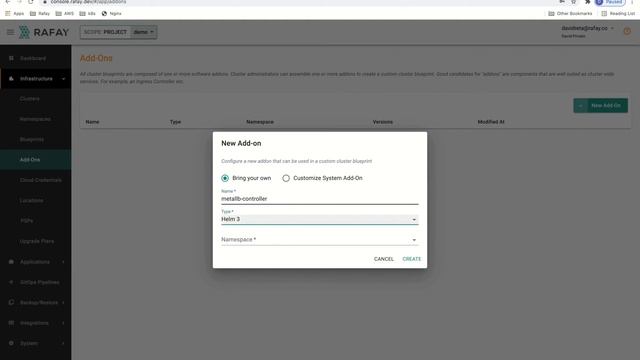
Task: Click the New Add-On button
Action: tap(600, 106)
